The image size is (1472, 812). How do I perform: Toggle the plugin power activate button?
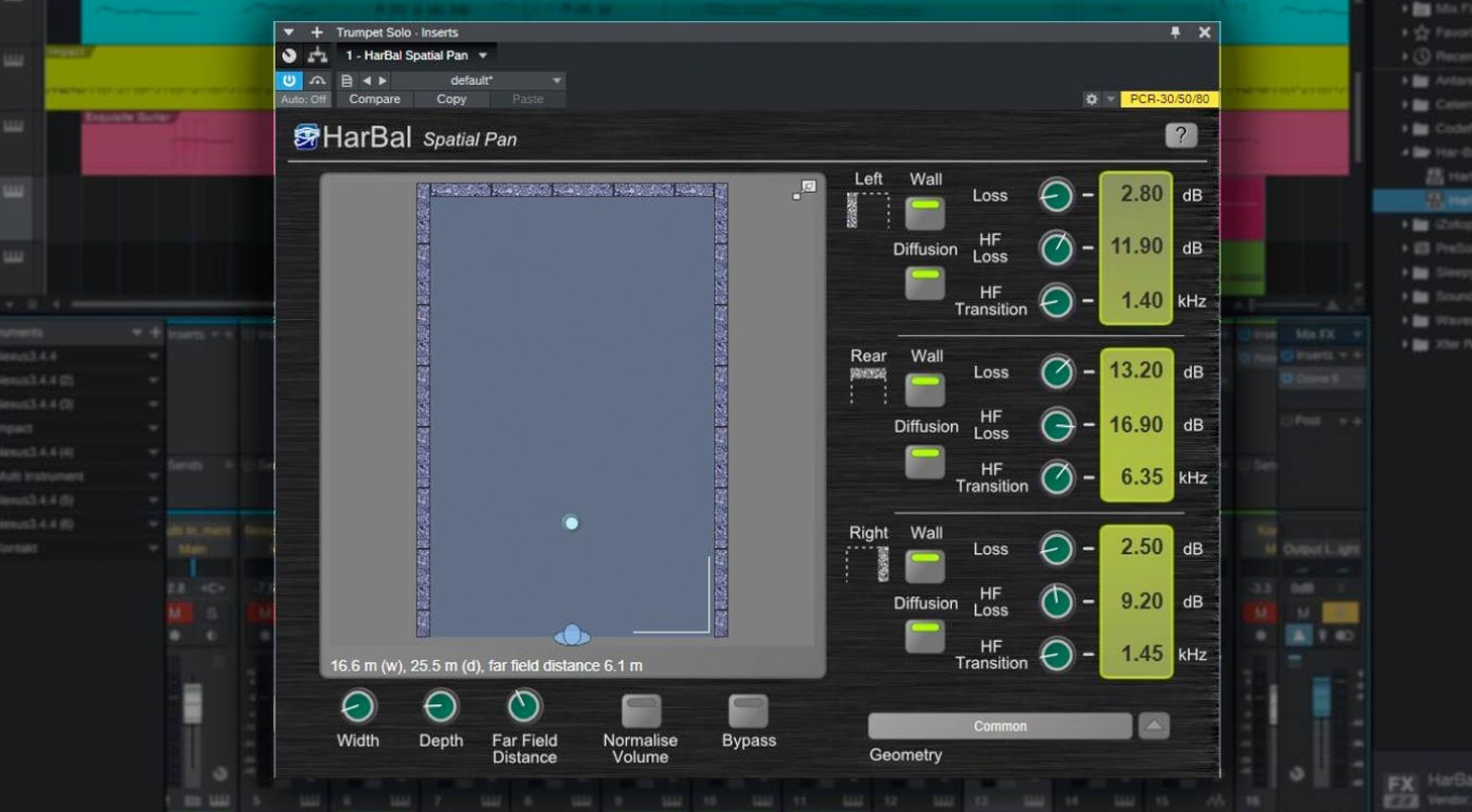point(289,80)
